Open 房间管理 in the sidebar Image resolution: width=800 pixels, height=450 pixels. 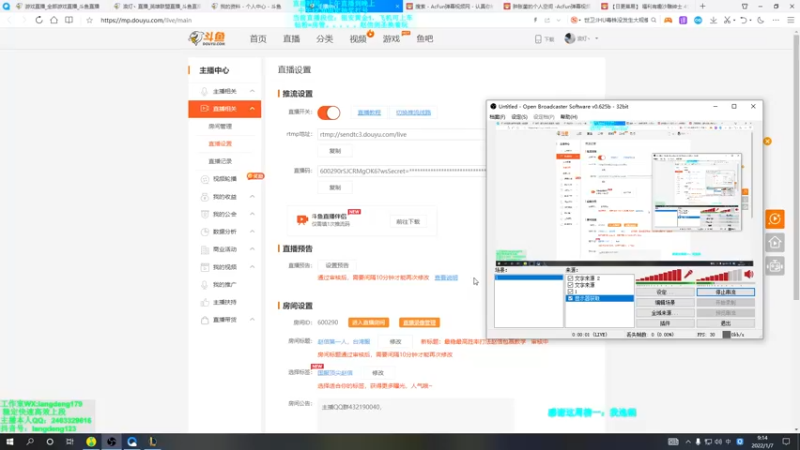tap(220, 126)
